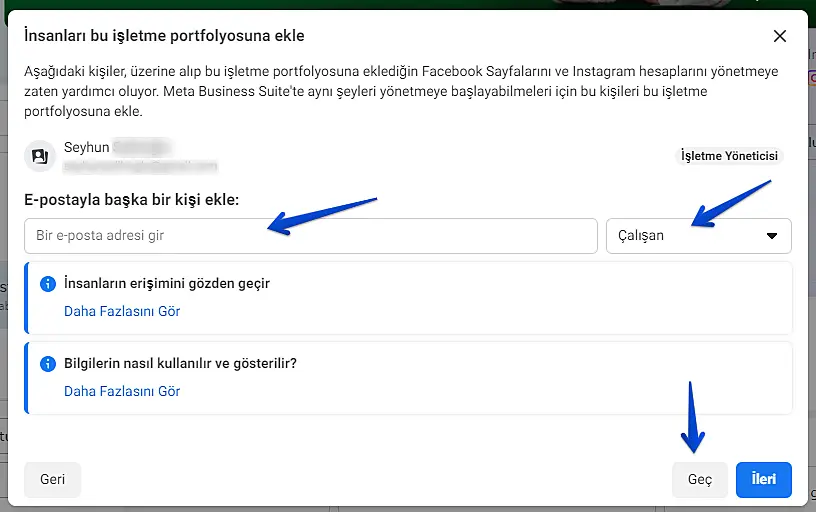Click info icon beside İnsanların erişimini gözden geçir
The width and height of the screenshot is (816, 512).
[47, 284]
